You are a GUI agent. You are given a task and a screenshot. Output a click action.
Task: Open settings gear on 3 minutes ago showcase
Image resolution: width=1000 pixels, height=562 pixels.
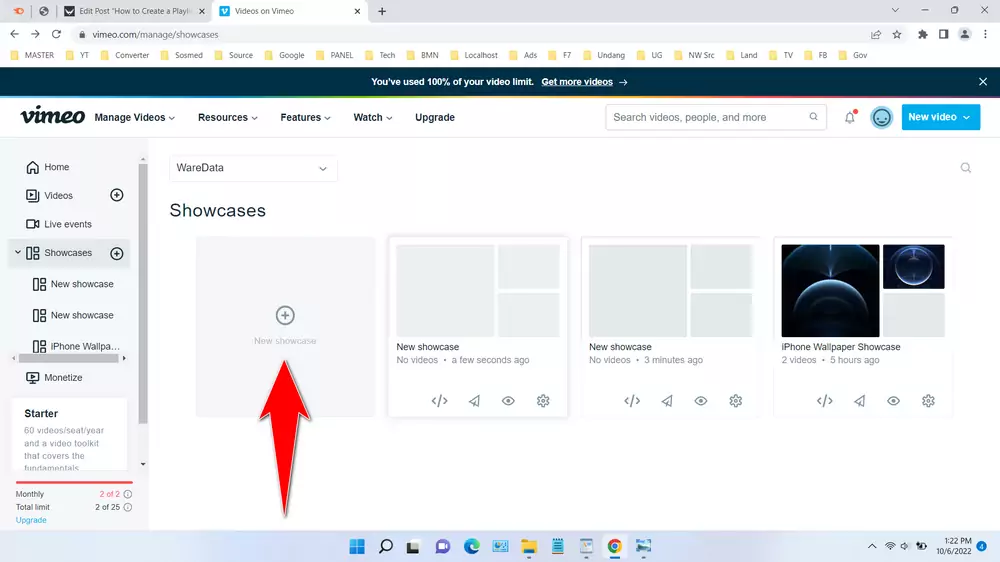735,401
